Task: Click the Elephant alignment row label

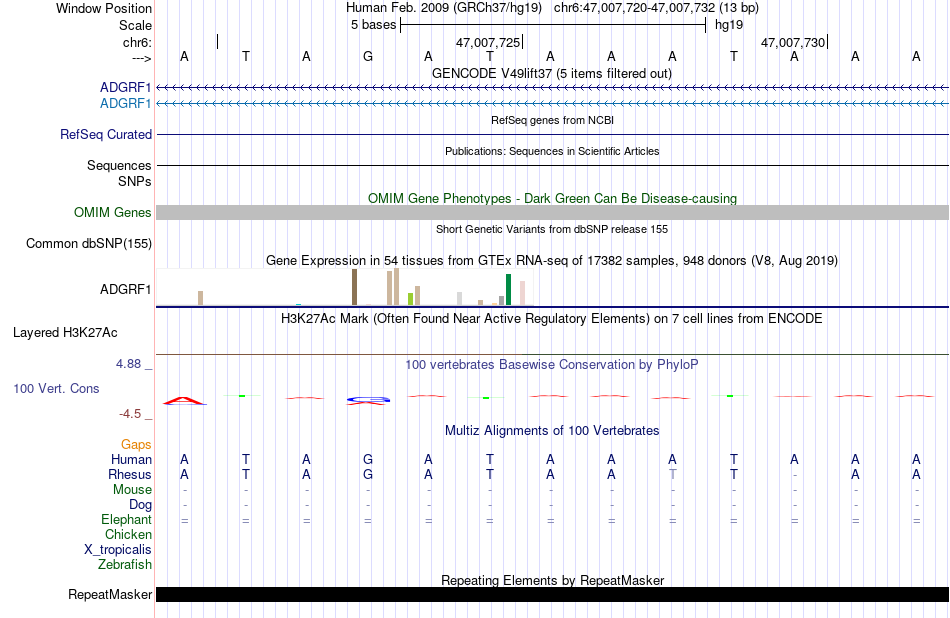Action: [127, 520]
